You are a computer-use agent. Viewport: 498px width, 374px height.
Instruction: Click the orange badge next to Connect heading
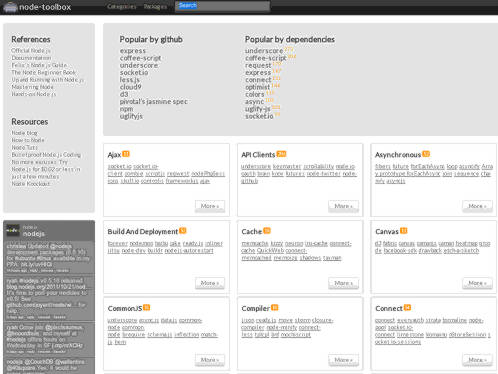pos(407,308)
